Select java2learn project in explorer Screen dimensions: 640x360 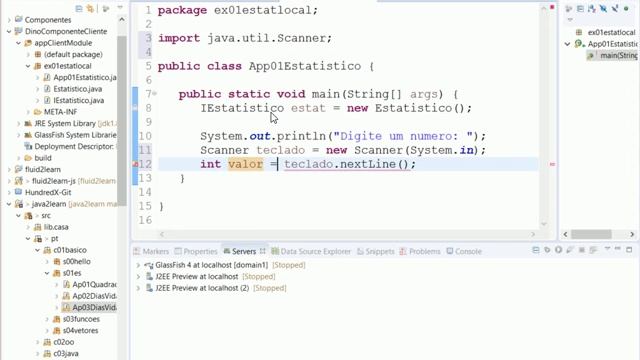(49, 204)
